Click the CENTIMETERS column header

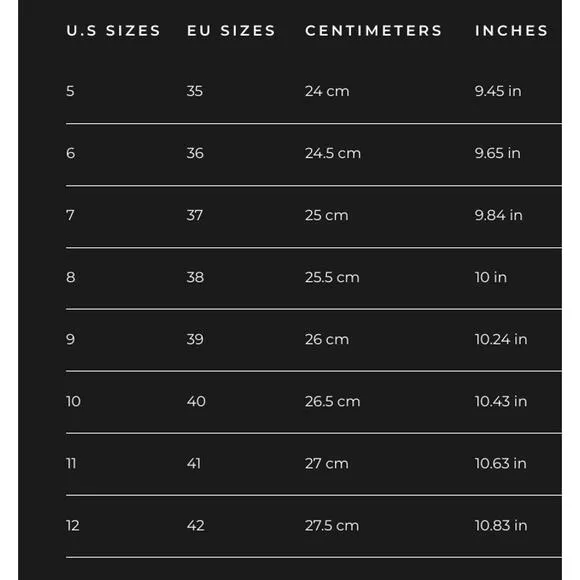(374, 31)
